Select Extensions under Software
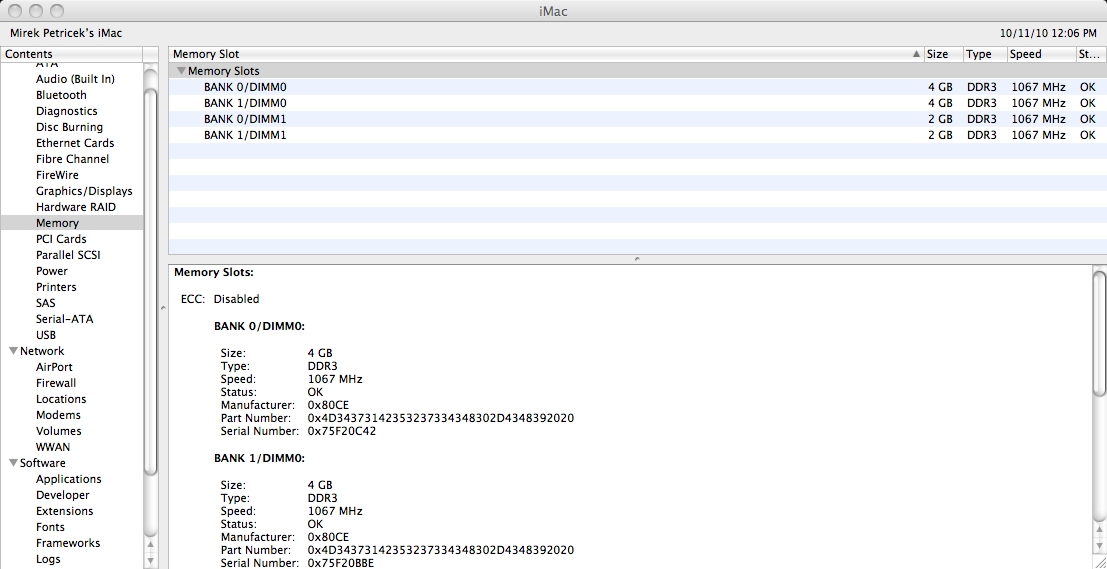Viewport: 1107px width, 569px height. pos(64,511)
